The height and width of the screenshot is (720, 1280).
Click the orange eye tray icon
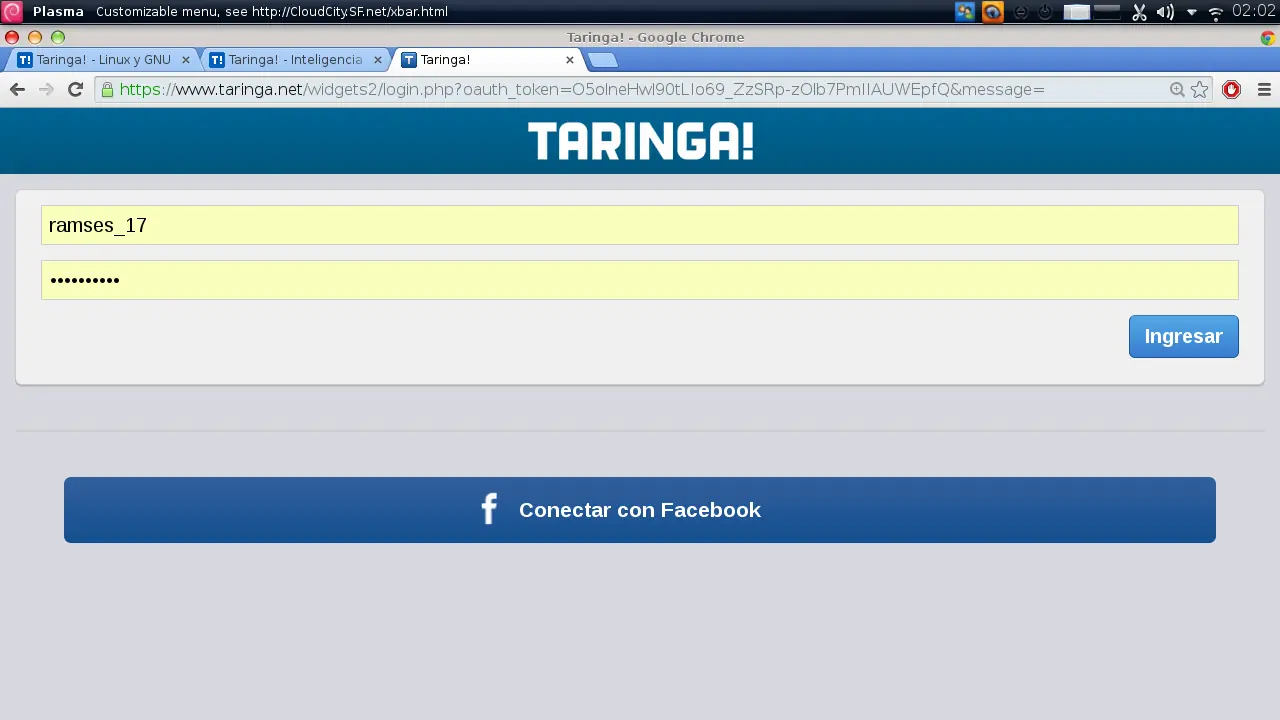click(x=992, y=12)
